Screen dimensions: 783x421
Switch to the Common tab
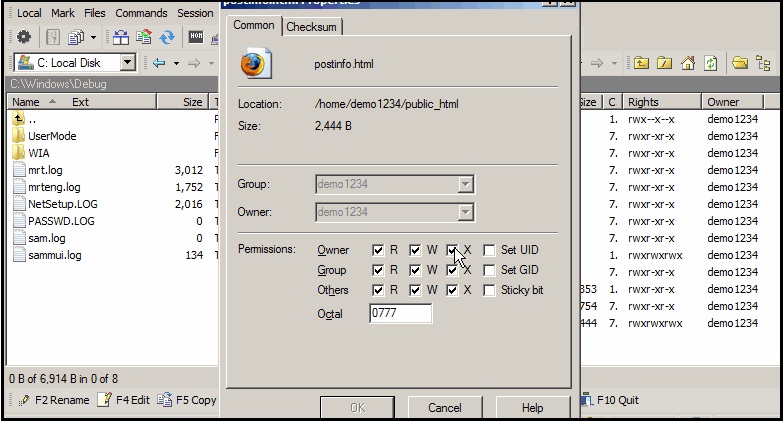coord(254,25)
